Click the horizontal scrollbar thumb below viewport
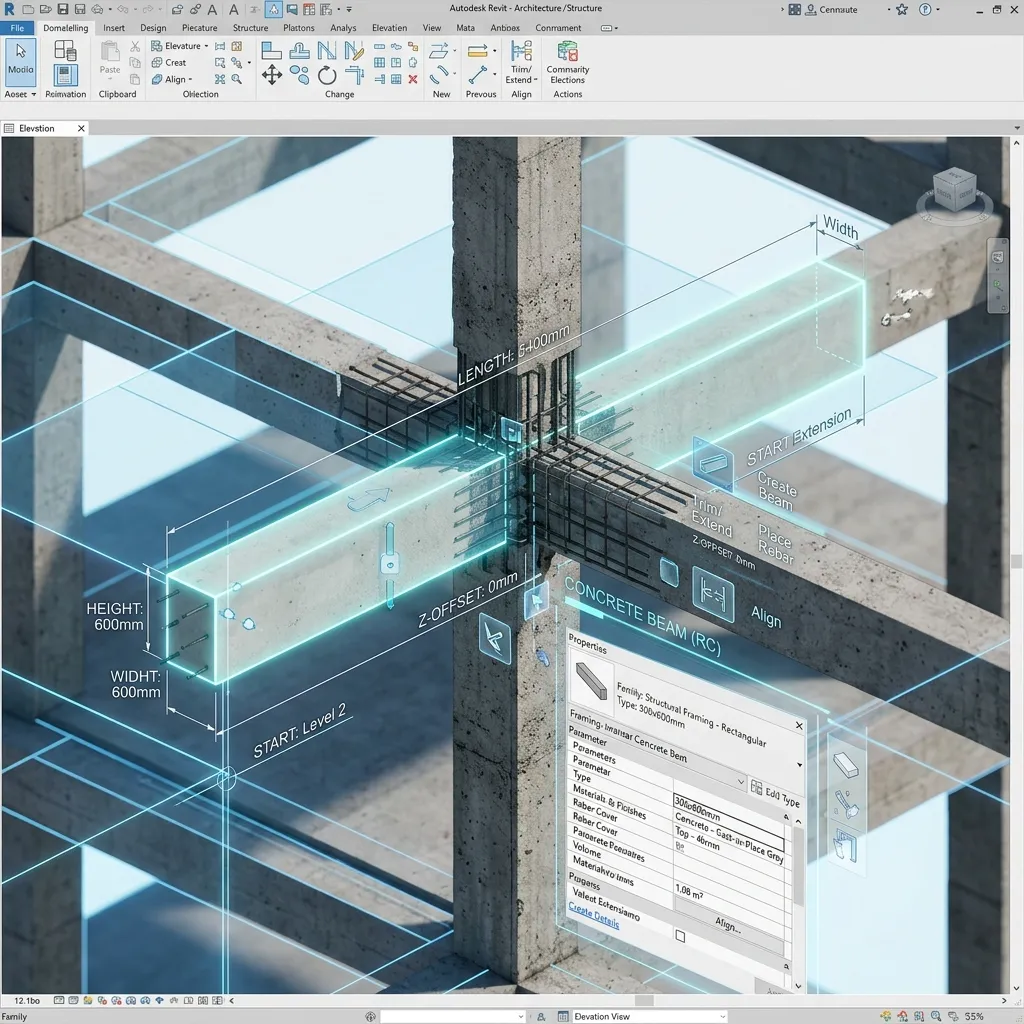The height and width of the screenshot is (1024, 1024). click(x=644, y=1000)
